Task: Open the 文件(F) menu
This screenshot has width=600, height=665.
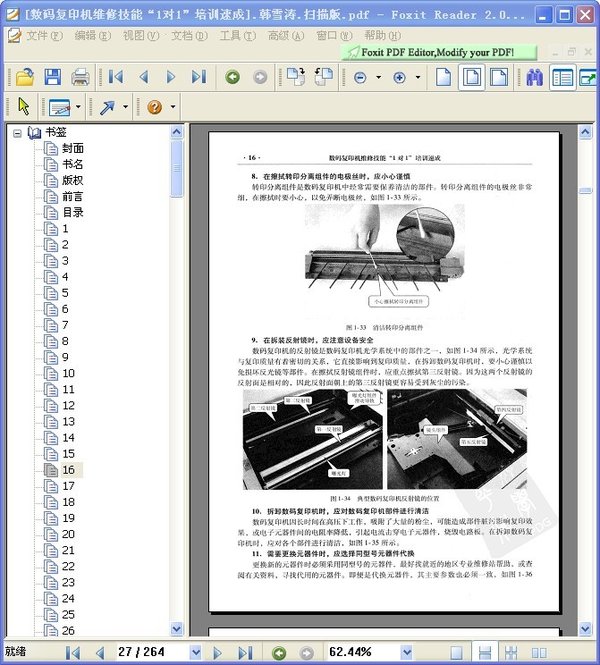Action: pyautogui.click(x=44, y=36)
